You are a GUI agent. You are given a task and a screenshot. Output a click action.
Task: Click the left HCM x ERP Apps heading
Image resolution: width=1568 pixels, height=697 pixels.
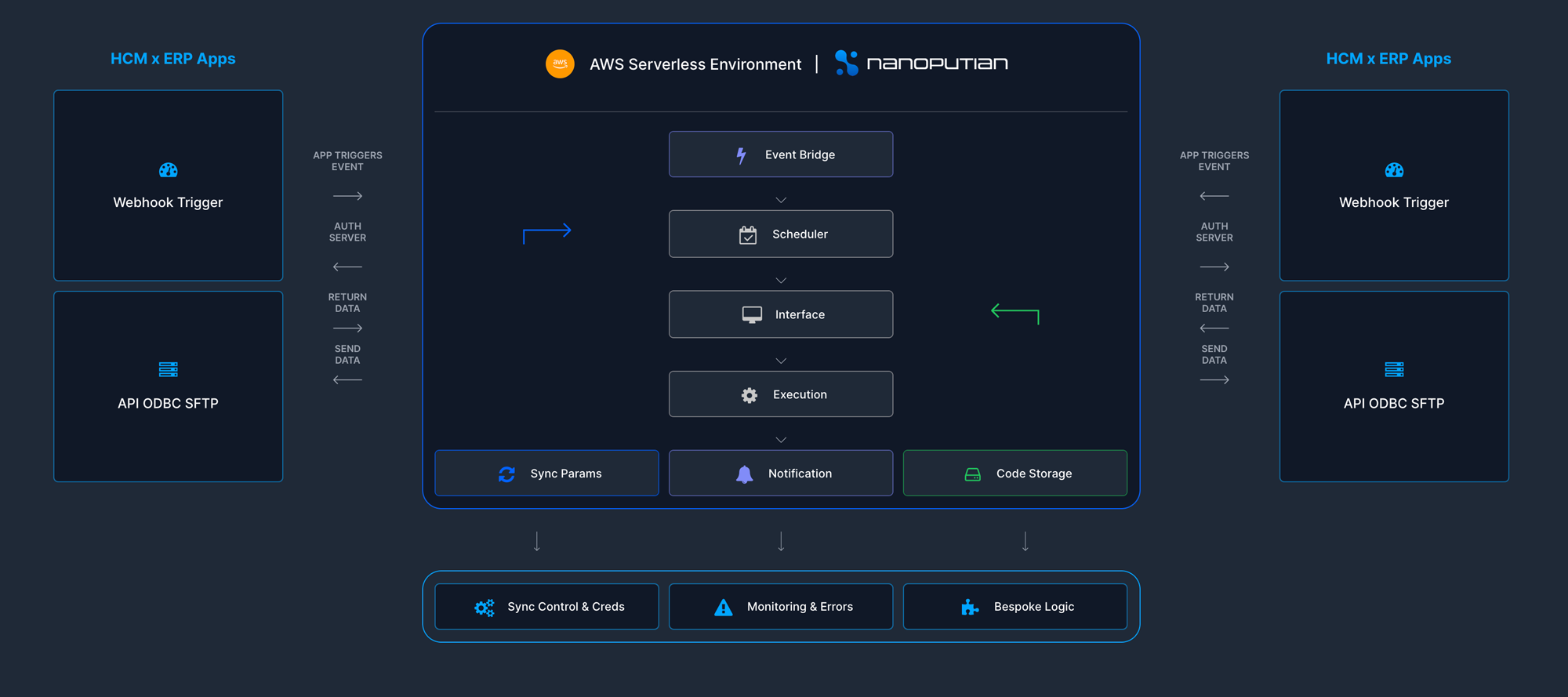click(x=172, y=59)
